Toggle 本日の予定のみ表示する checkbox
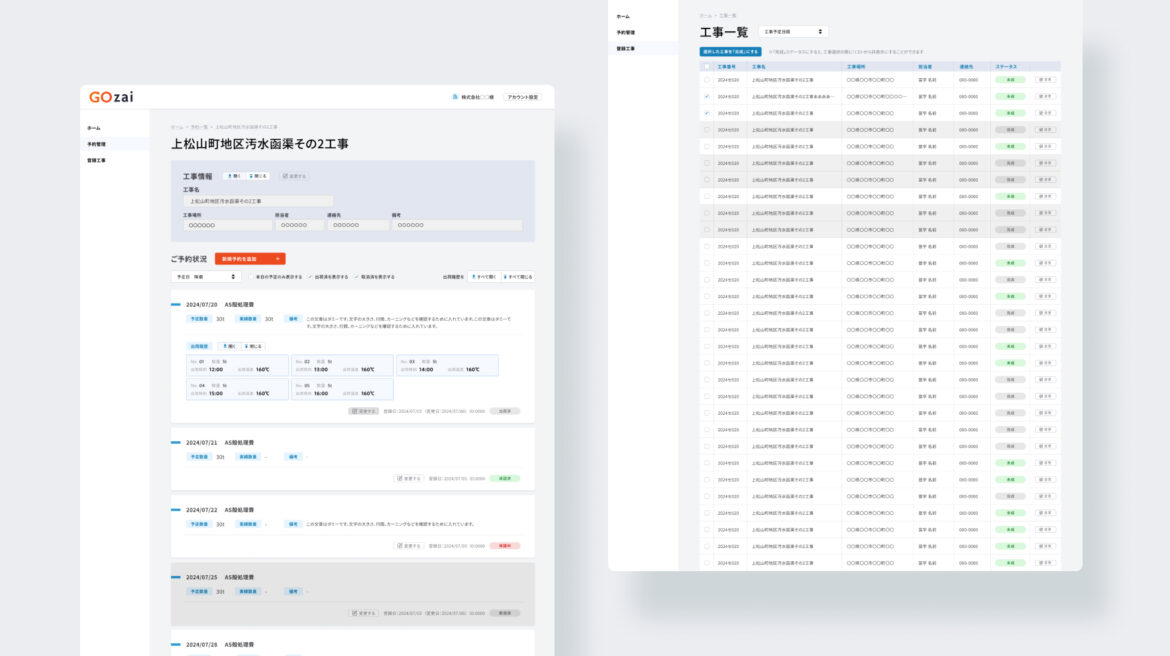Viewport: 1170px width, 656px height. point(251,277)
